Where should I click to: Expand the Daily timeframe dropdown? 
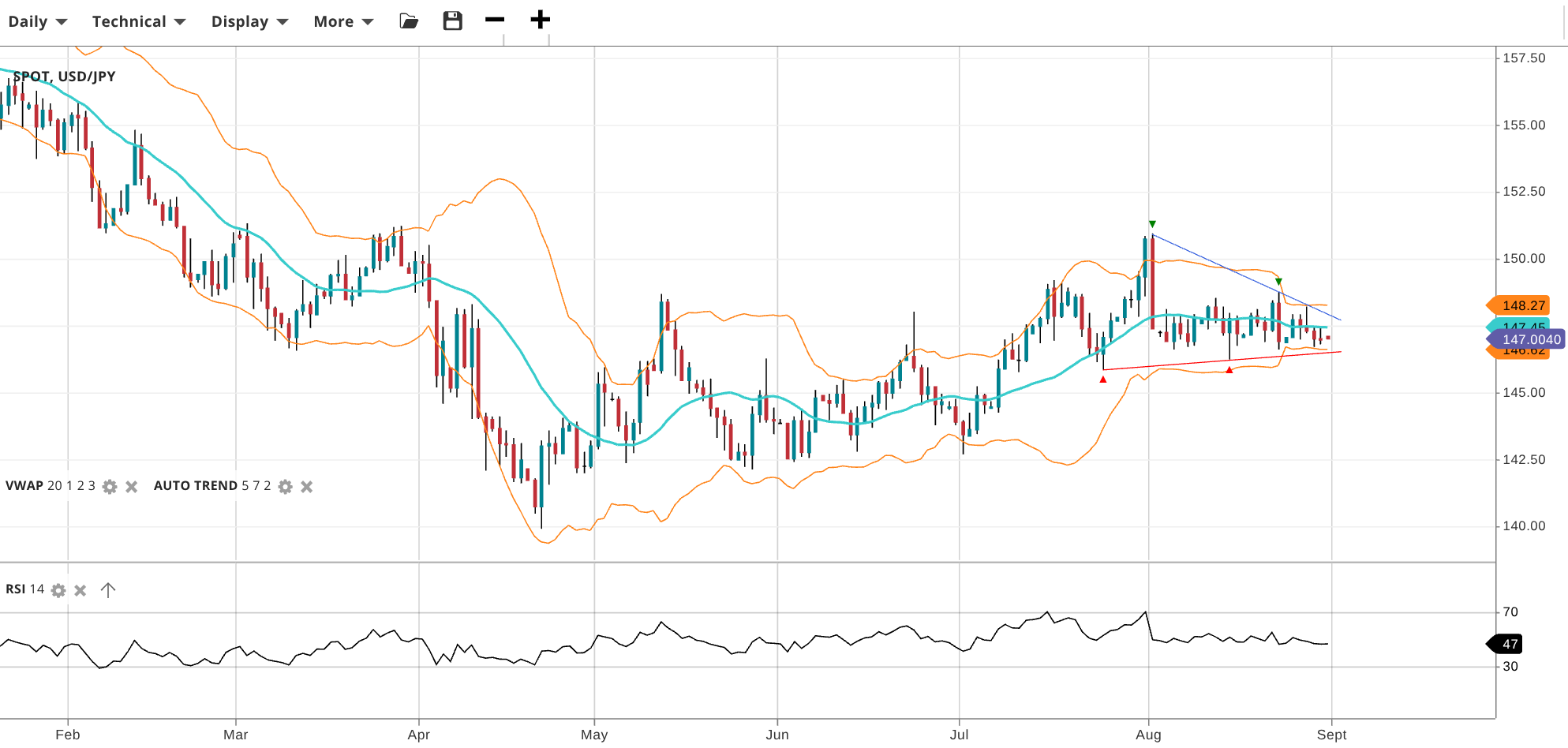[37, 21]
